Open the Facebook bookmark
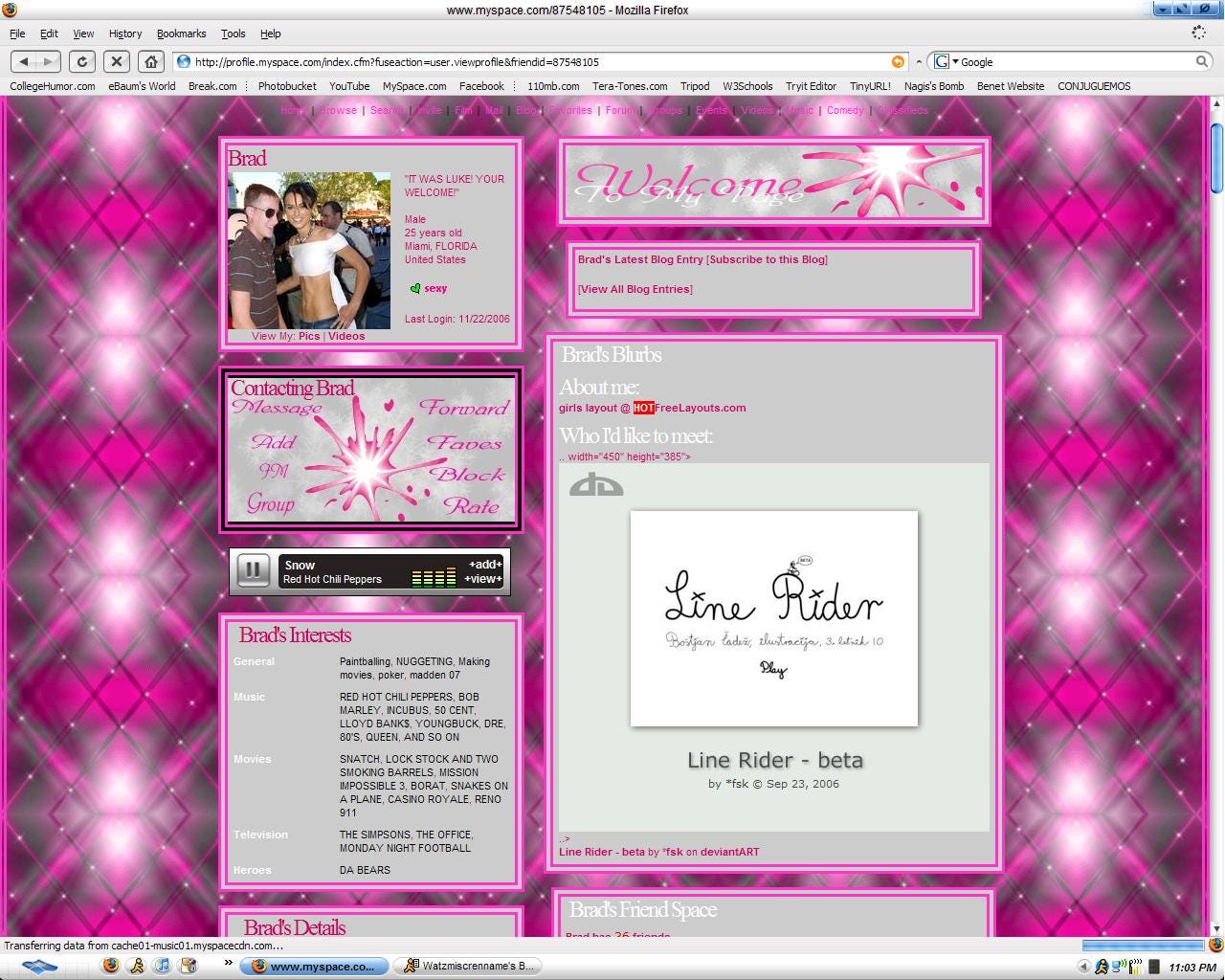1225x980 pixels. [x=481, y=86]
